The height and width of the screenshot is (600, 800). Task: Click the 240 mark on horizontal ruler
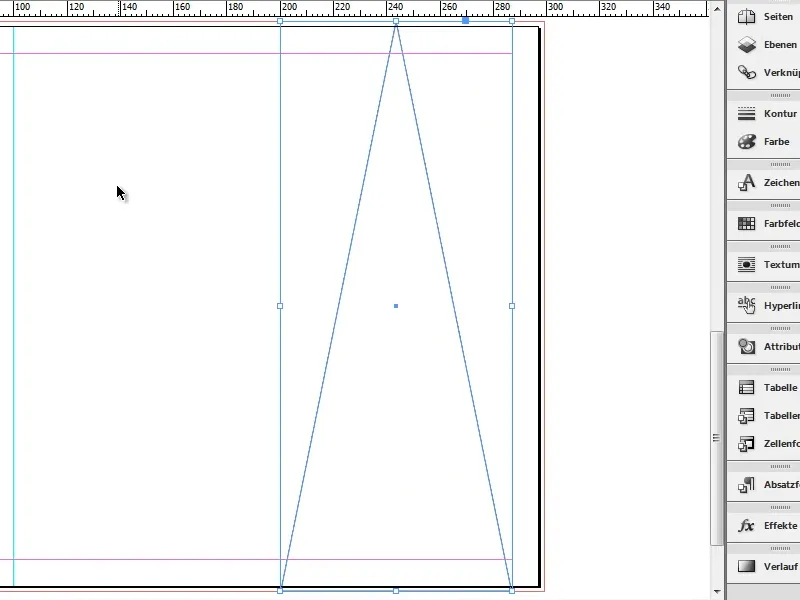[x=395, y=7]
